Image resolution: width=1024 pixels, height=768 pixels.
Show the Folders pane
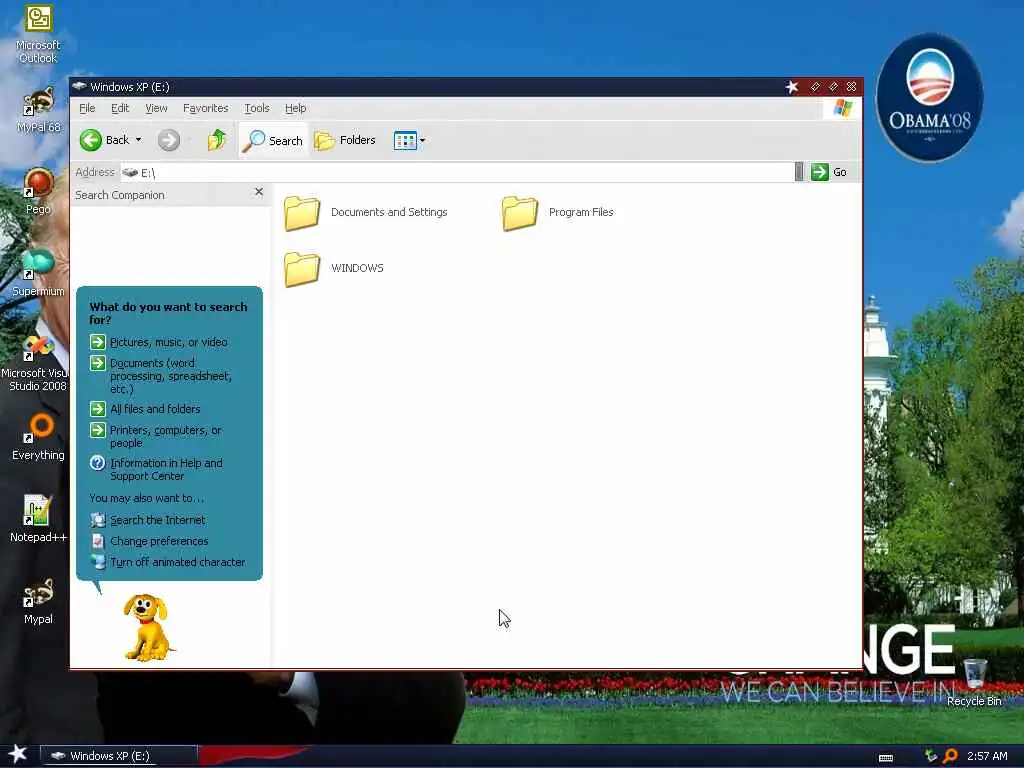345,140
